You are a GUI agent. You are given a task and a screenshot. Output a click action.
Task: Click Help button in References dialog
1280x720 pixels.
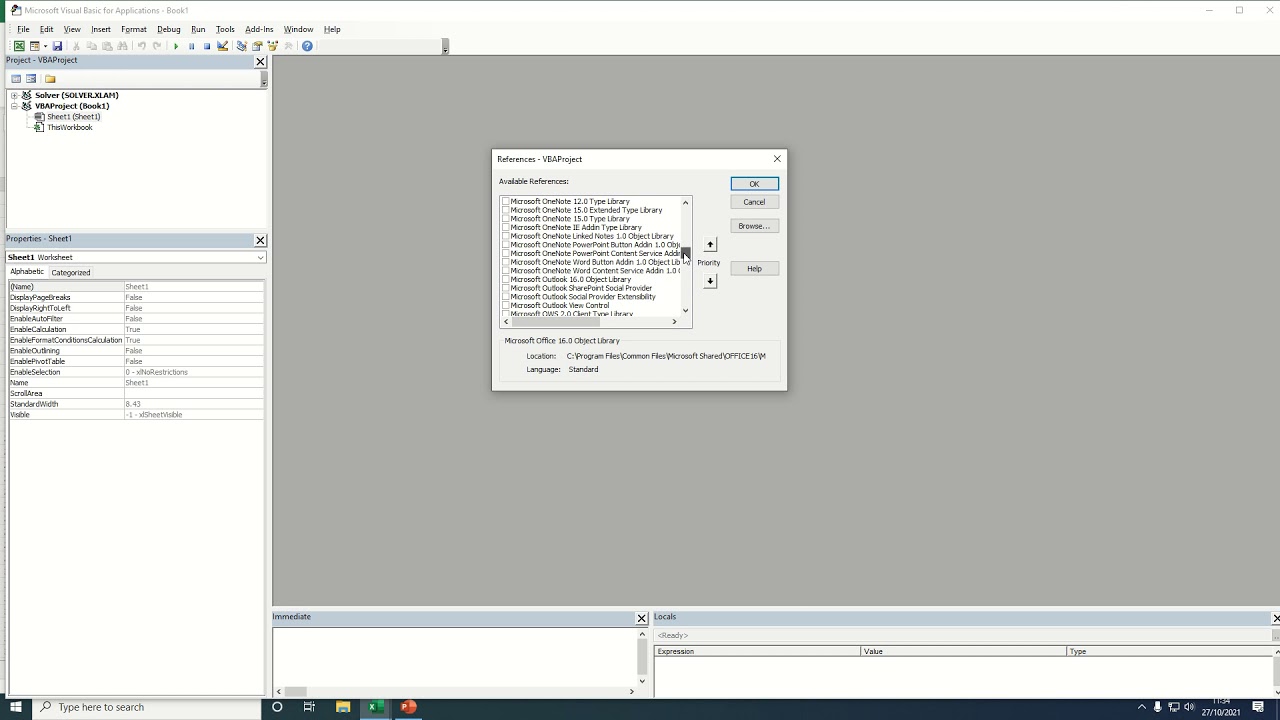754,269
